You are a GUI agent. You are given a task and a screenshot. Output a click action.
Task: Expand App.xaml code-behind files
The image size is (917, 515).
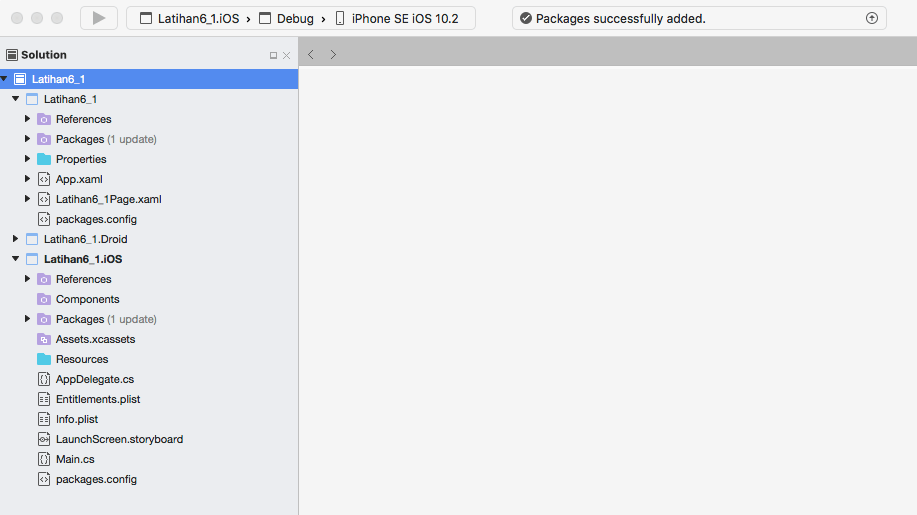[x=28, y=179]
